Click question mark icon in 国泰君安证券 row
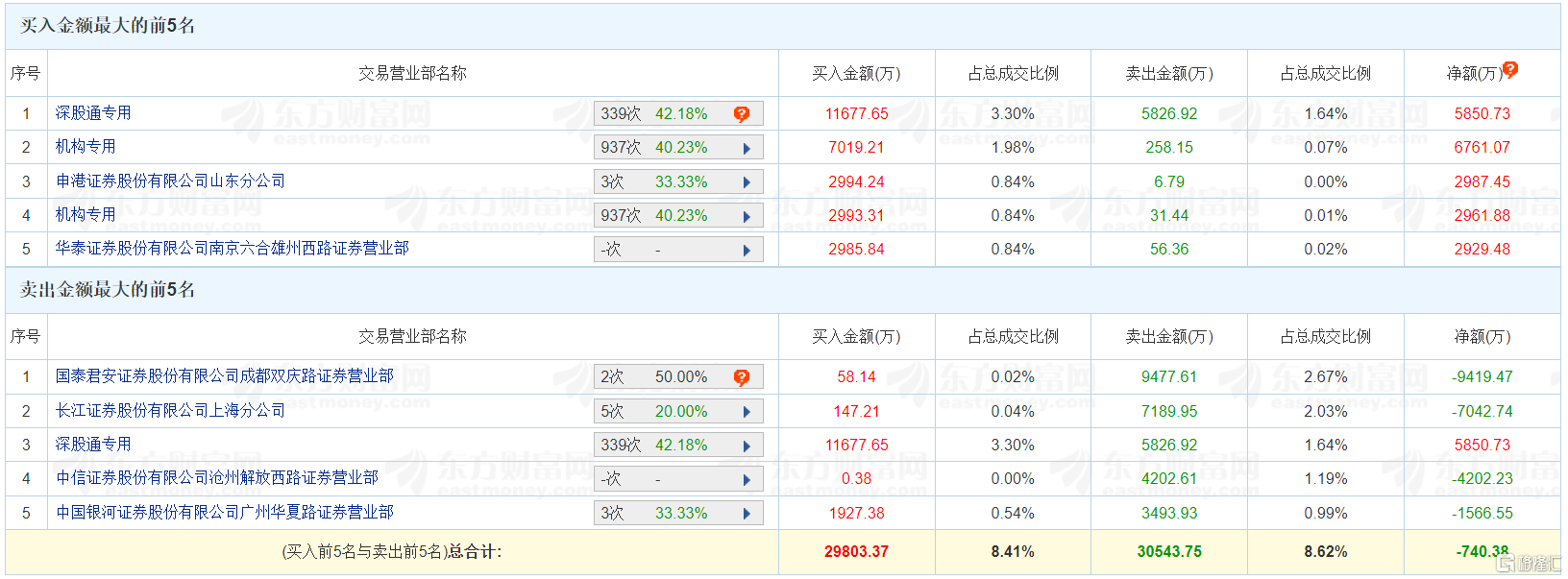This screenshot has height=579, width=1568. pyautogui.click(x=741, y=377)
